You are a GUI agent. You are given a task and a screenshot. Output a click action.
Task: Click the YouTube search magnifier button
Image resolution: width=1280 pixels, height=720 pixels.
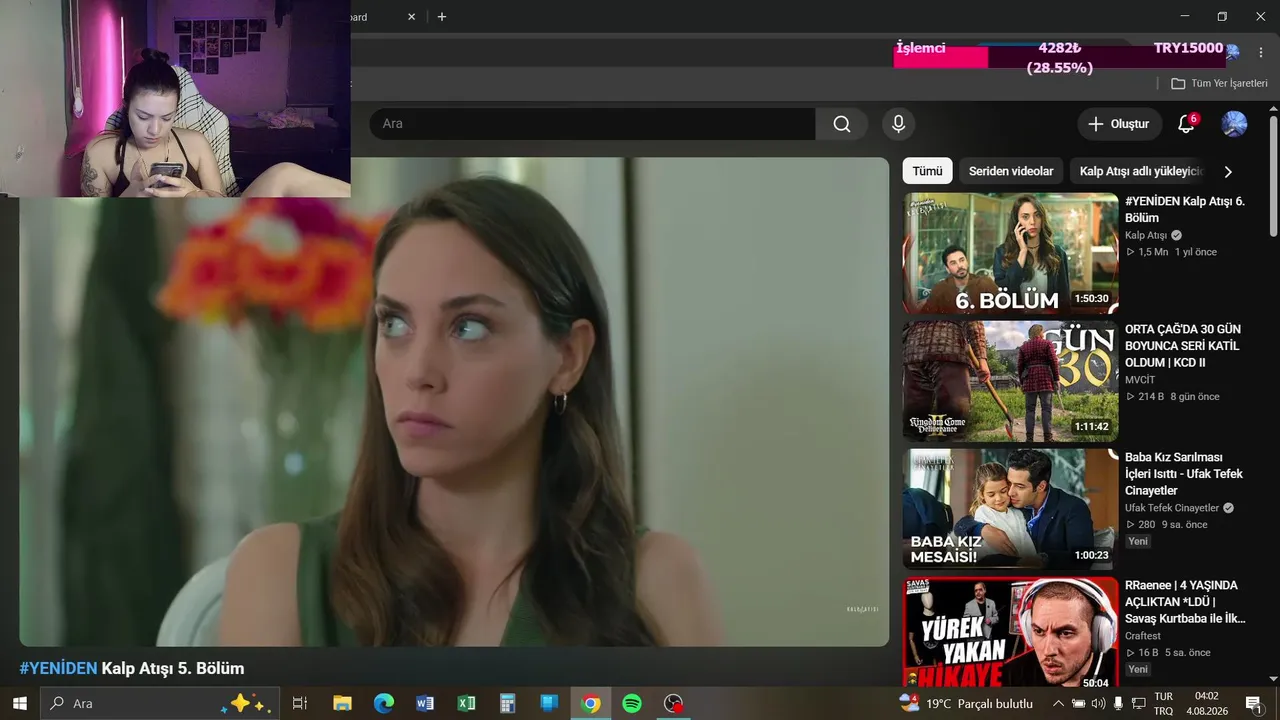842,124
